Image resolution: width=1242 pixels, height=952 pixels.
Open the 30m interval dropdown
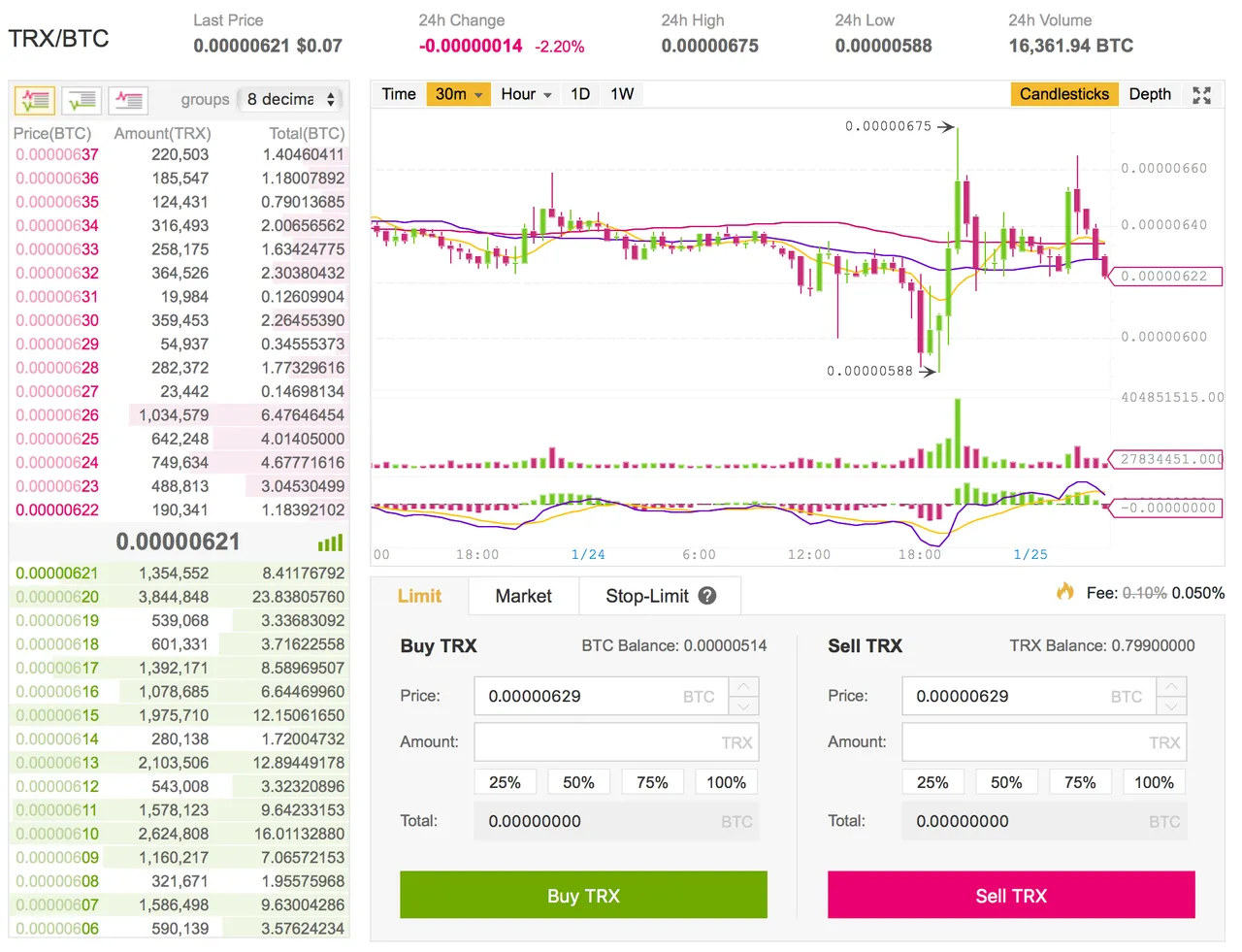click(x=458, y=94)
